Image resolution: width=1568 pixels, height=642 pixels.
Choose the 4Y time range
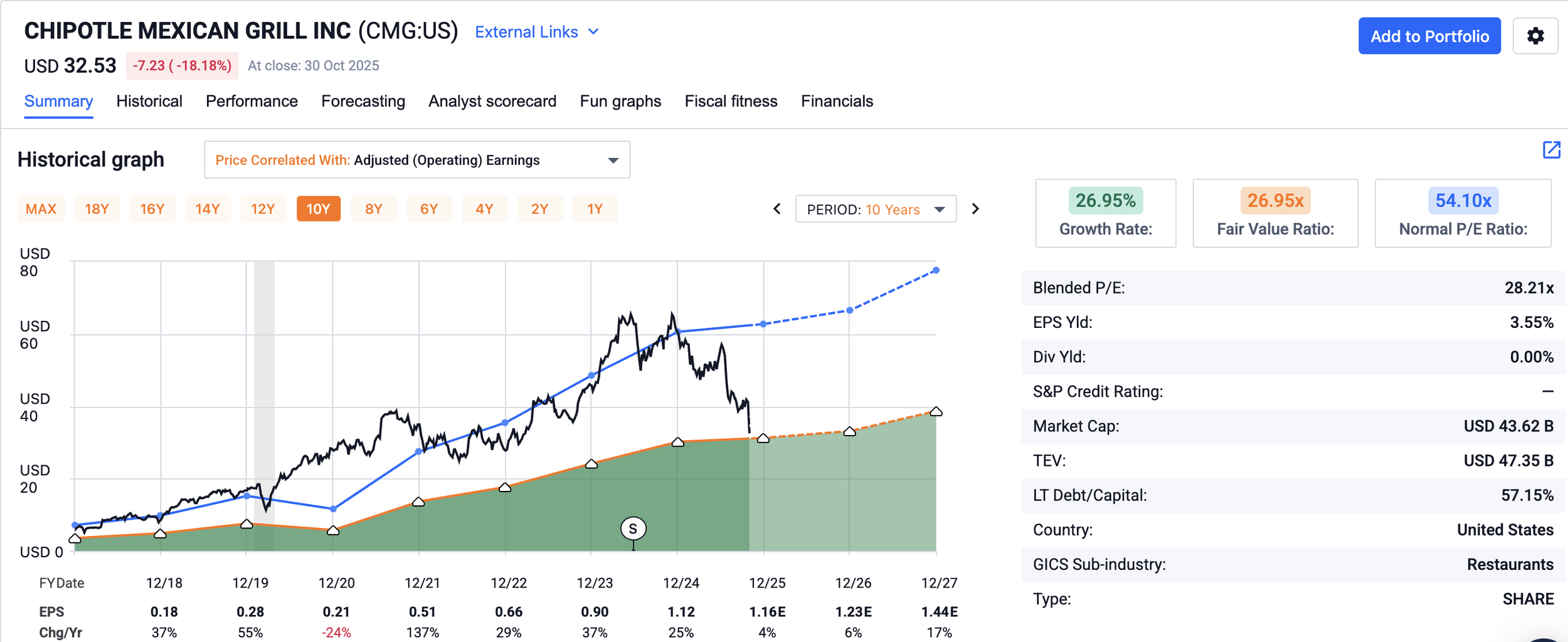point(484,209)
